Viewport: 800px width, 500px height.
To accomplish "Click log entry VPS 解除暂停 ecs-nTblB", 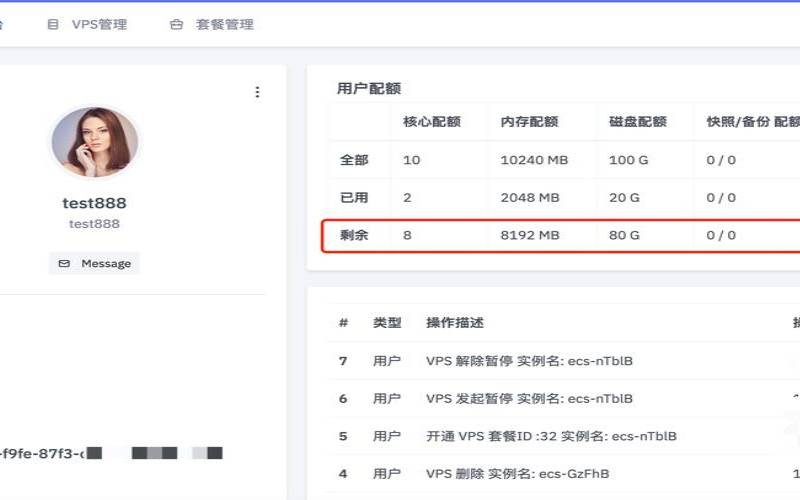I will 529,361.
